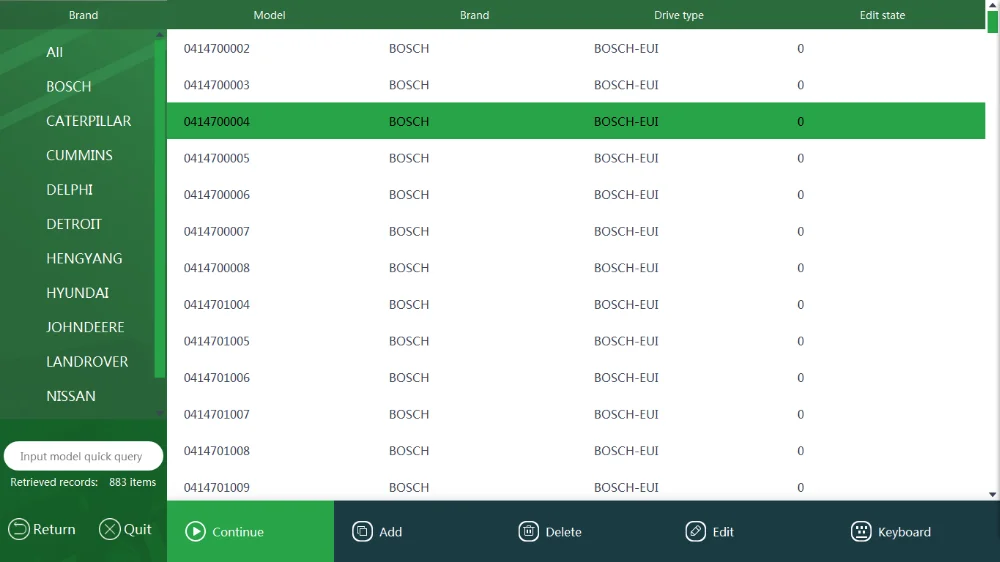This screenshot has width=1000, height=562.
Task: Select model row 0414701005
Action: 576,341
